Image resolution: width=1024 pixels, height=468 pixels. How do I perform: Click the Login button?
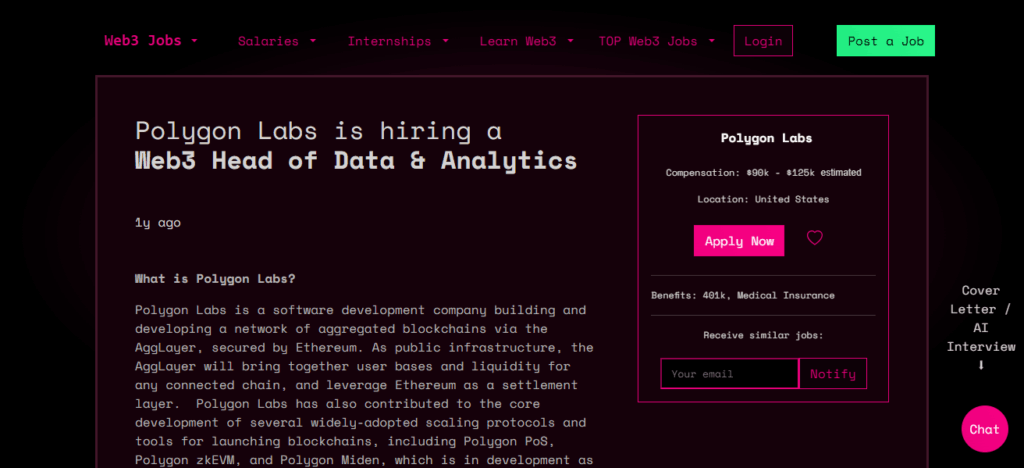pyautogui.click(x=763, y=41)
